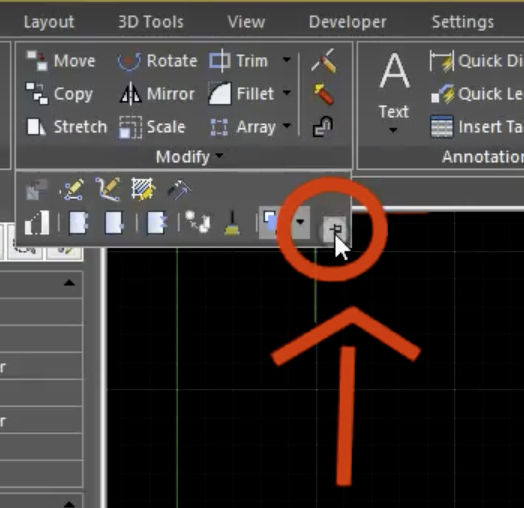Image resolution: width=524 pixels, height=508 pixels.
Task: Click the Fillet tool
Action: (241, 94)
